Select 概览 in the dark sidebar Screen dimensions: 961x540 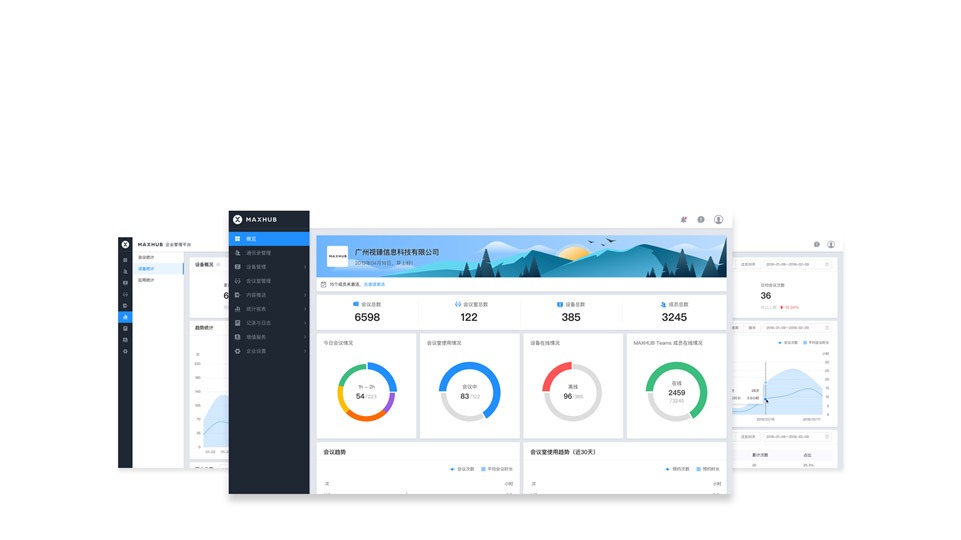(251, 239)
